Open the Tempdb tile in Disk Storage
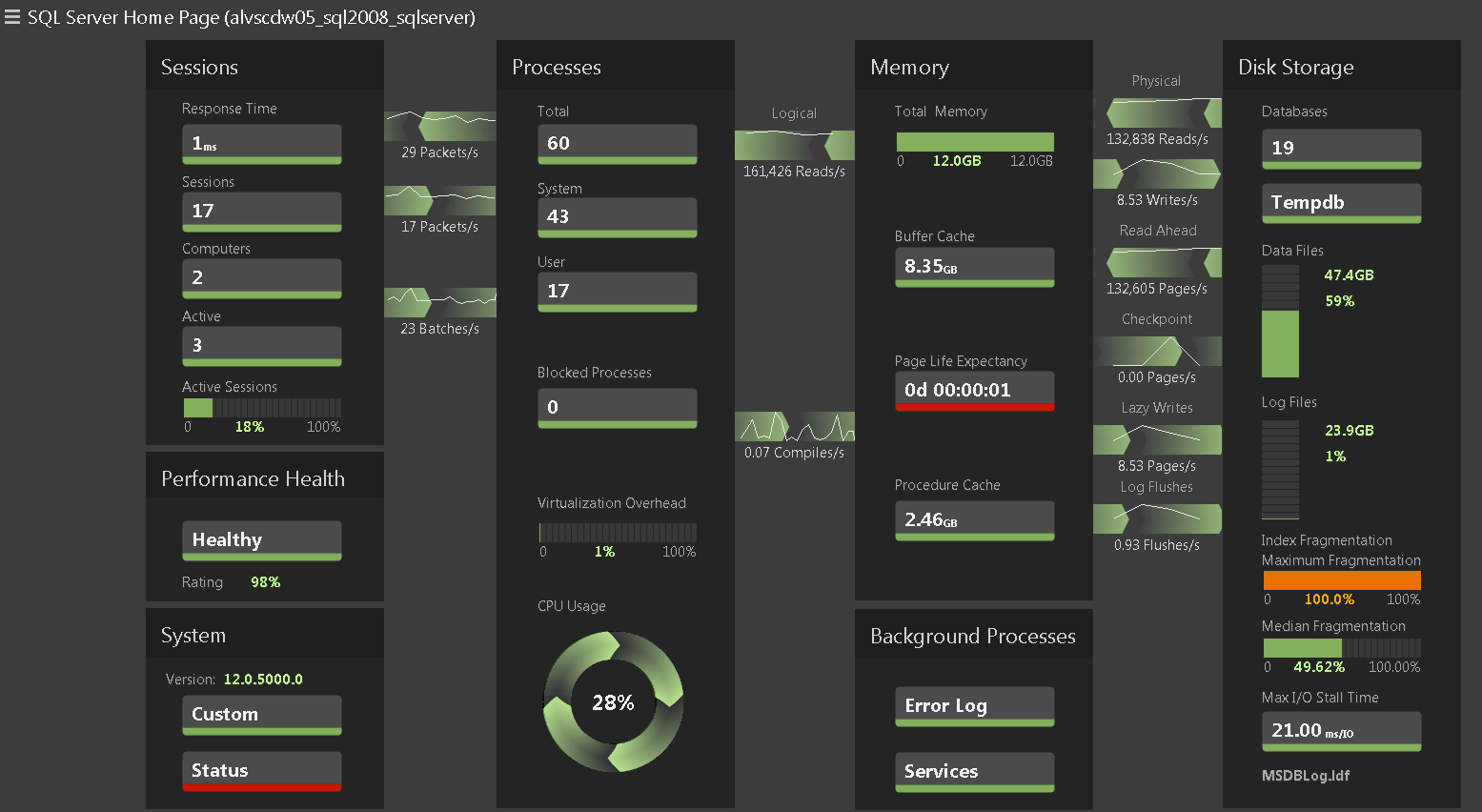This screenshot has width=1482, height=812. tap(1341, 203)
